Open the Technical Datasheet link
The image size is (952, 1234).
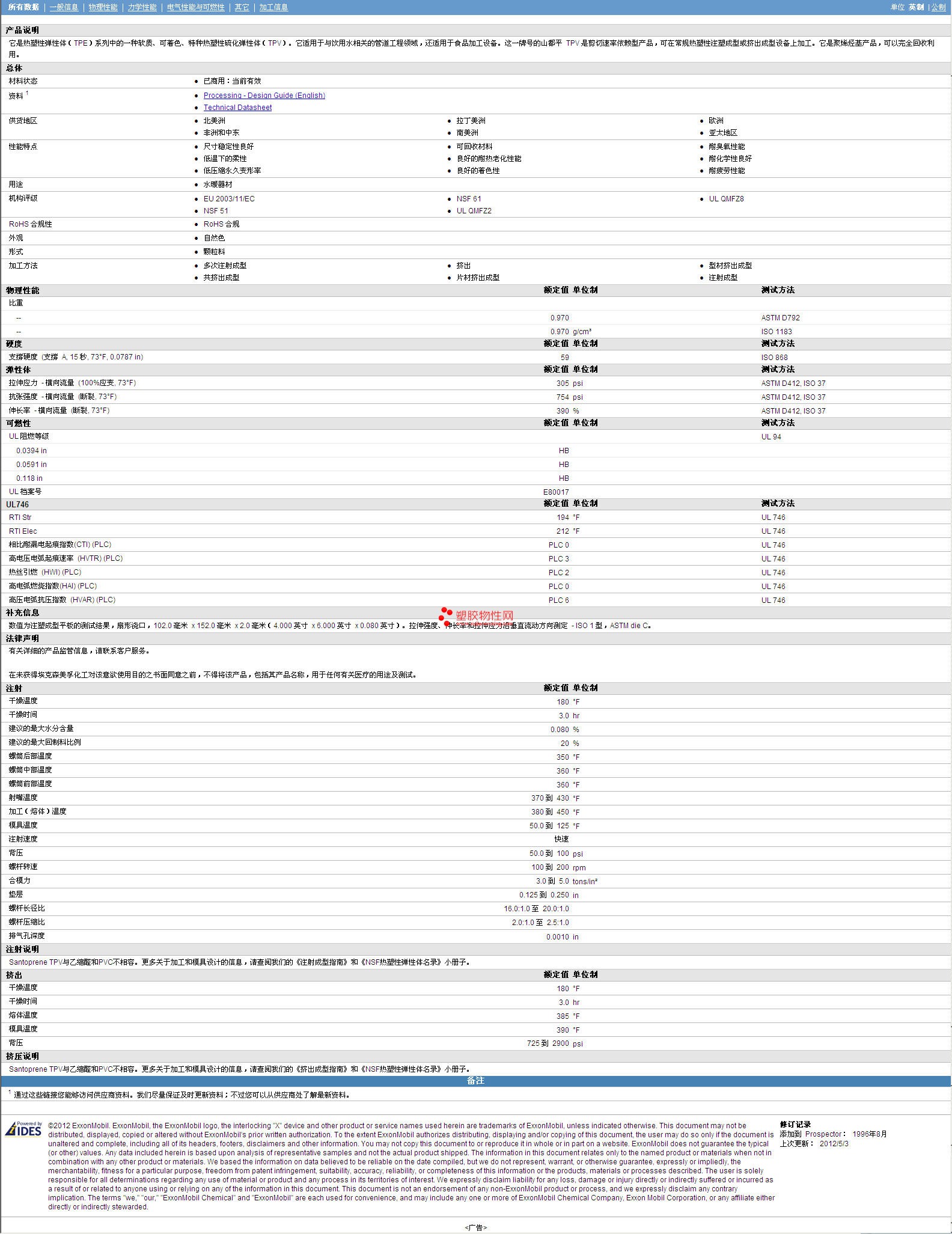[x=237, y=108]
